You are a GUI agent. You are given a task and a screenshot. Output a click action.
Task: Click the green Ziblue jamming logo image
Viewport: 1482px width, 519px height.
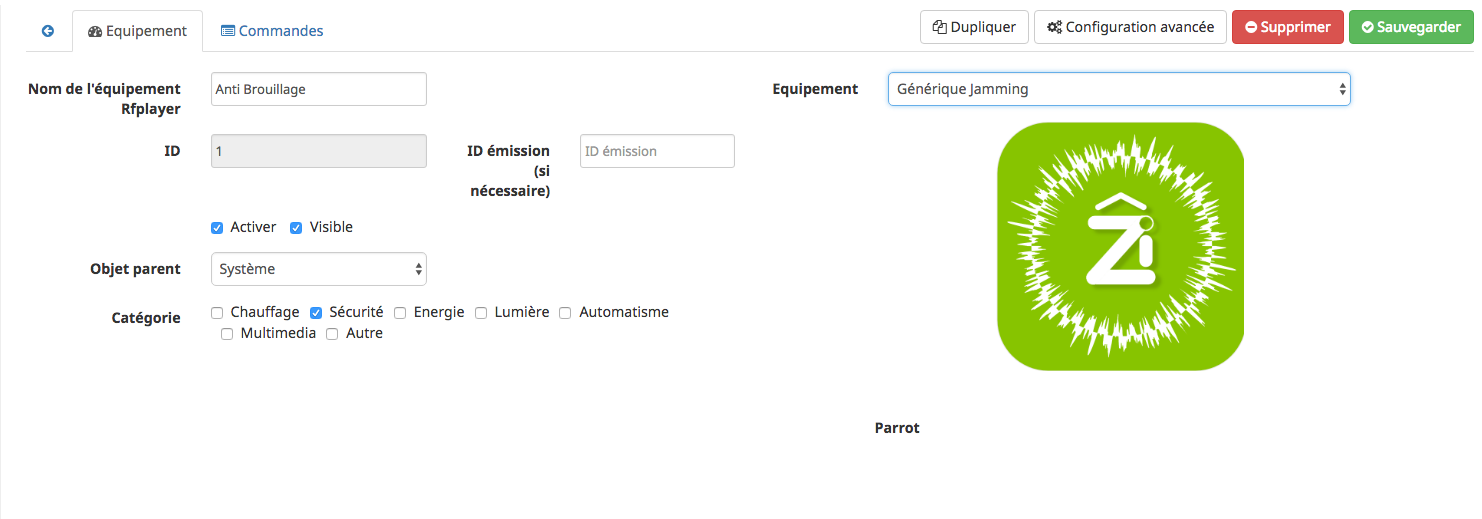(1120, 246)
